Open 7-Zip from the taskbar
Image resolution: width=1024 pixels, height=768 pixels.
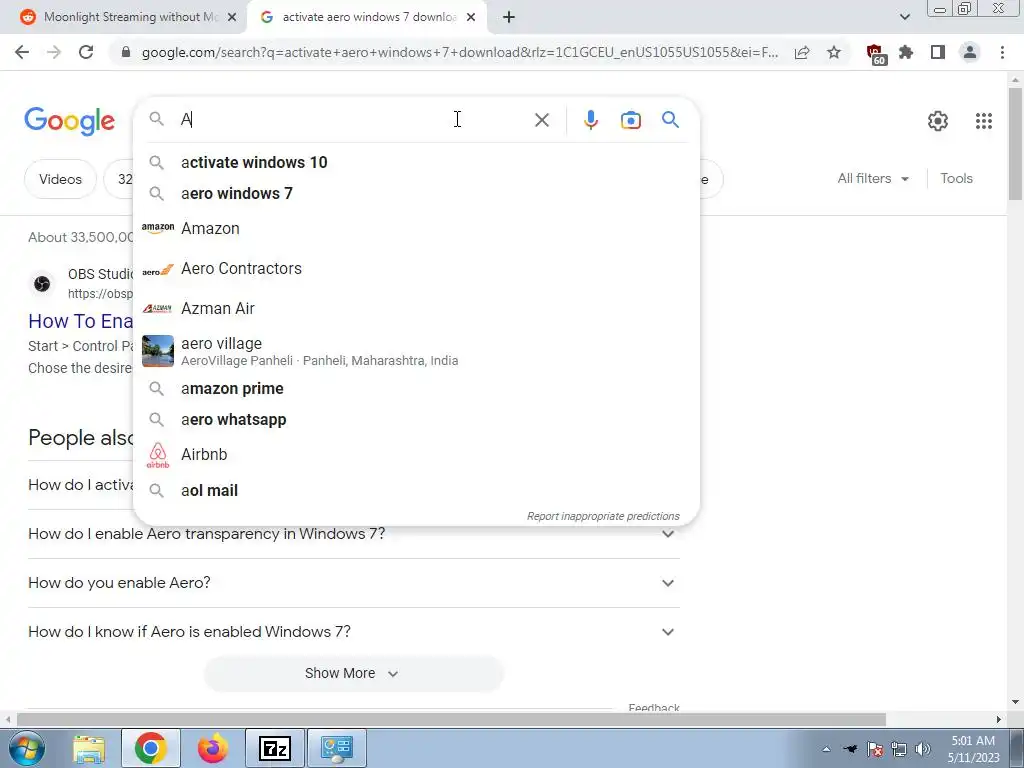point(274,749)
